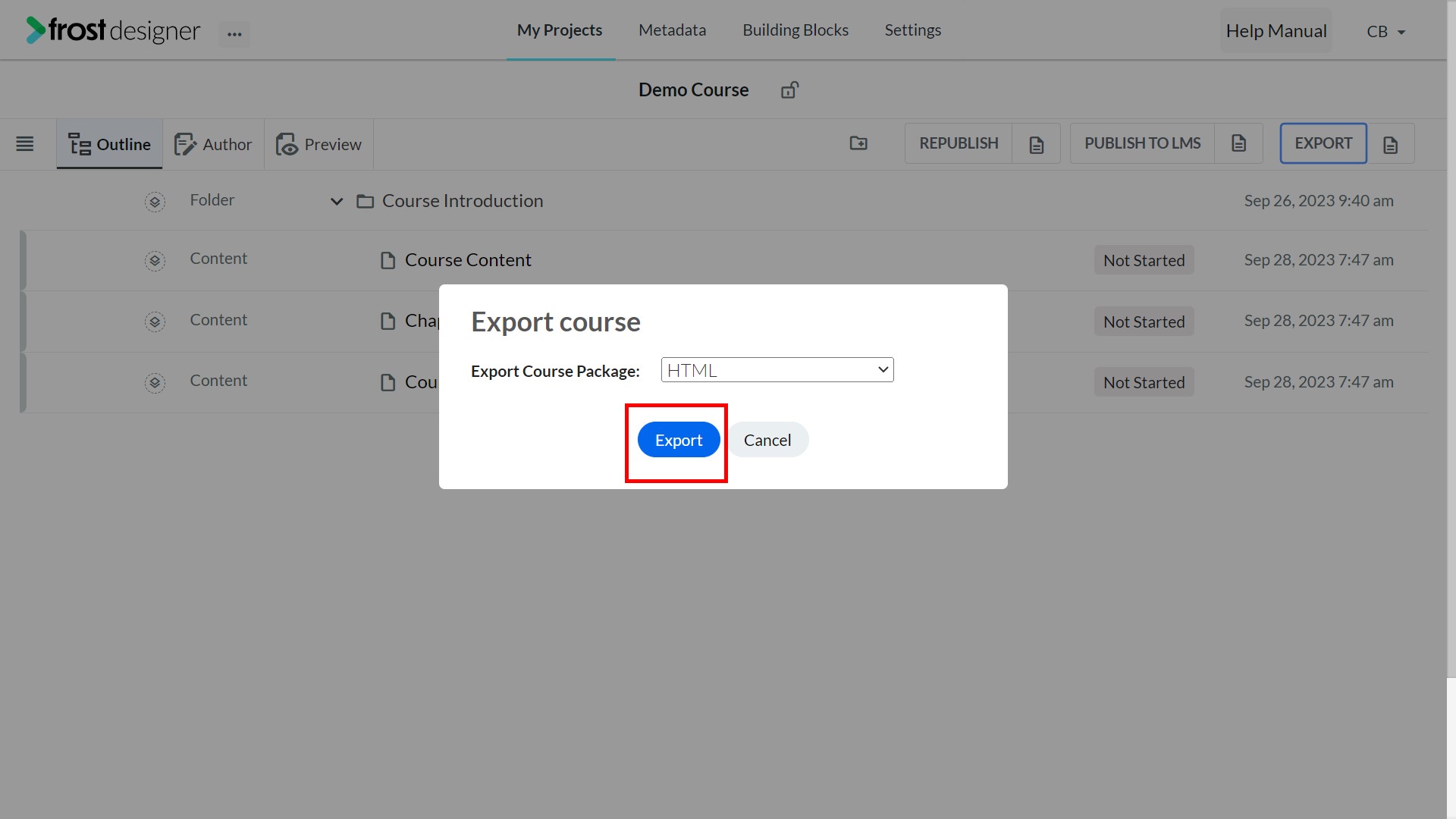The height and width of the screenshot is (819, 1456).
Task: Open the Export log document icon
Action: point(1390,144)
